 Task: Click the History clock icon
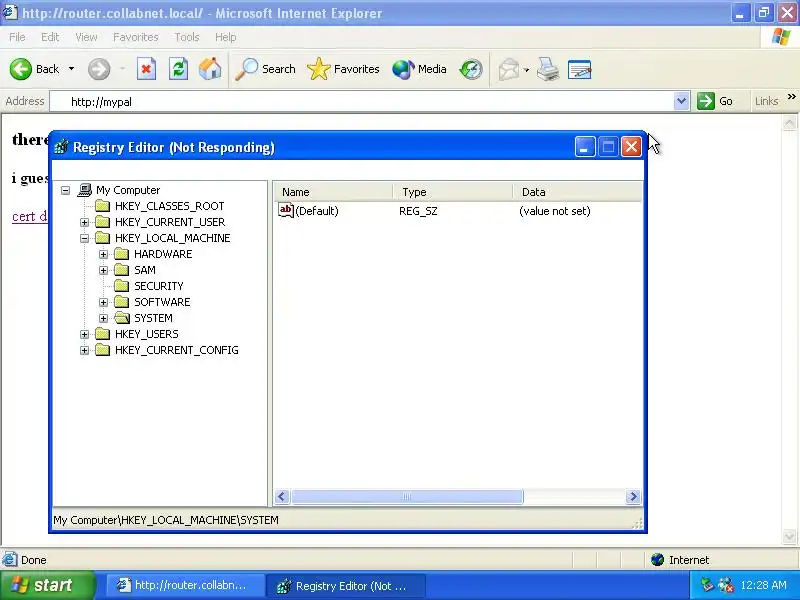pos(470,69)
